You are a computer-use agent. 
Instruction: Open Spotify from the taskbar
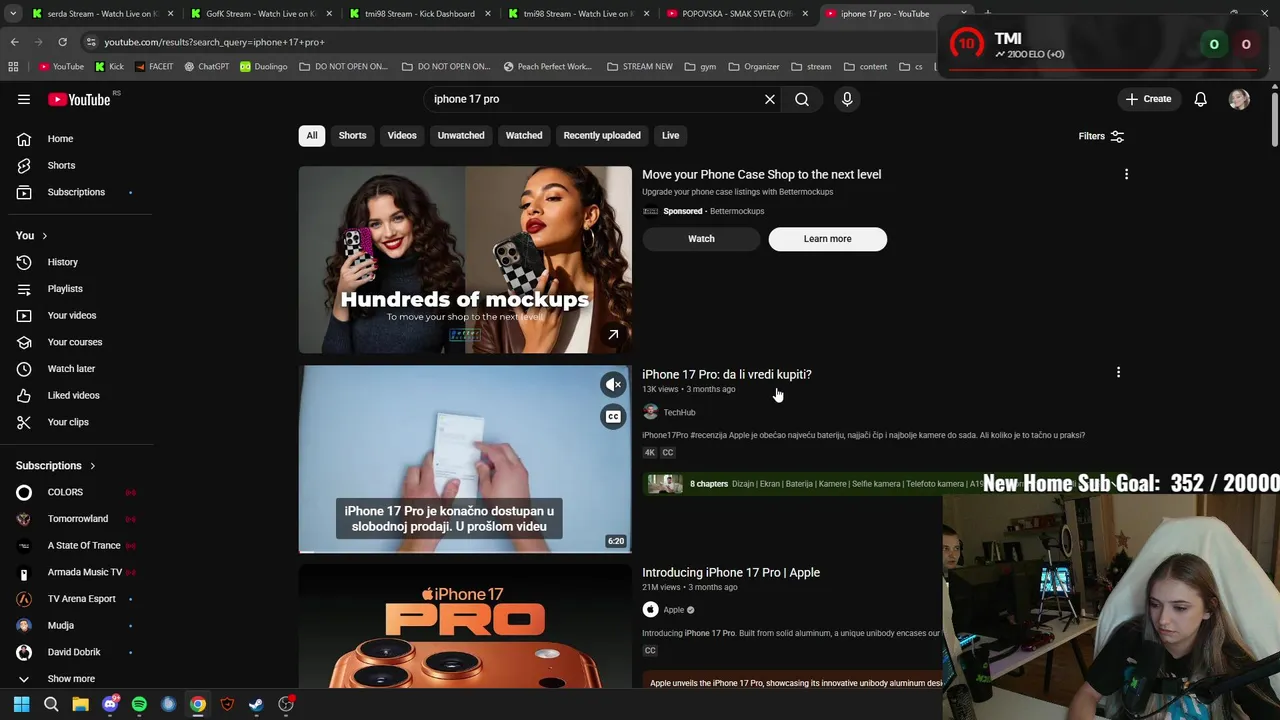coord(139,704)
